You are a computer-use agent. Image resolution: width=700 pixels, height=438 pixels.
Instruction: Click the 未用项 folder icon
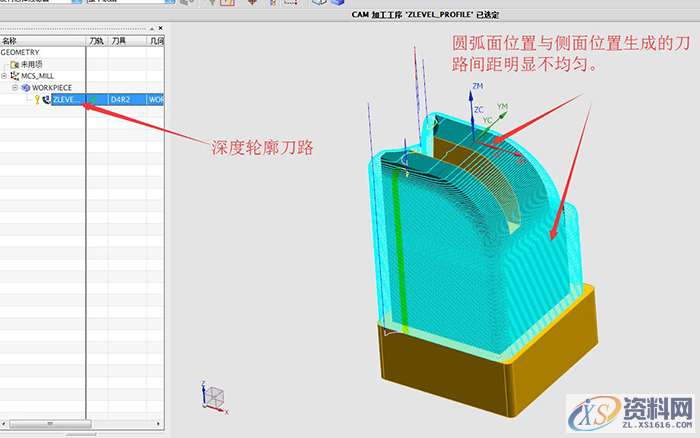[x=14, y=64]
